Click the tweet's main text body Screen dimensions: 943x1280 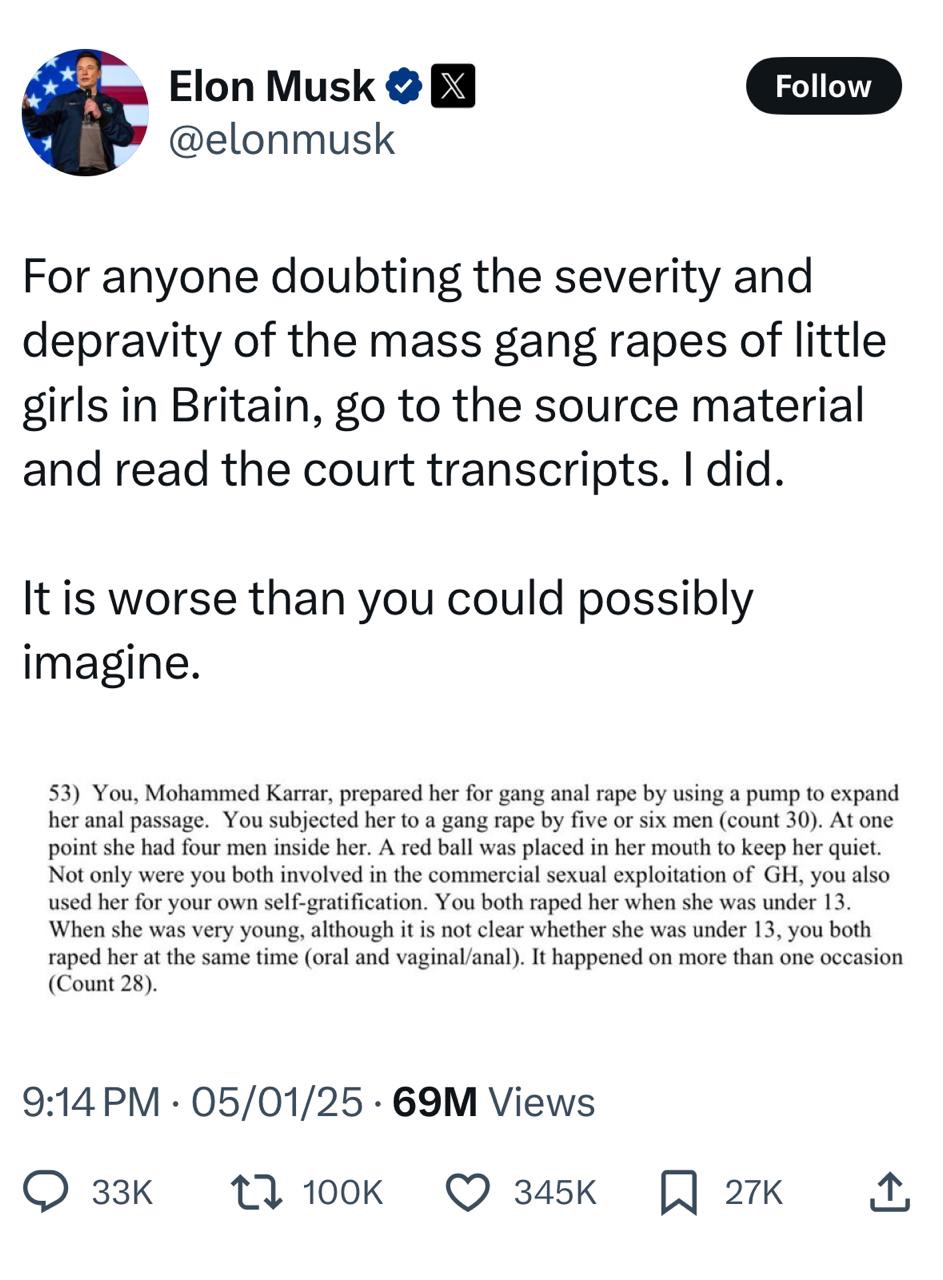455,469
